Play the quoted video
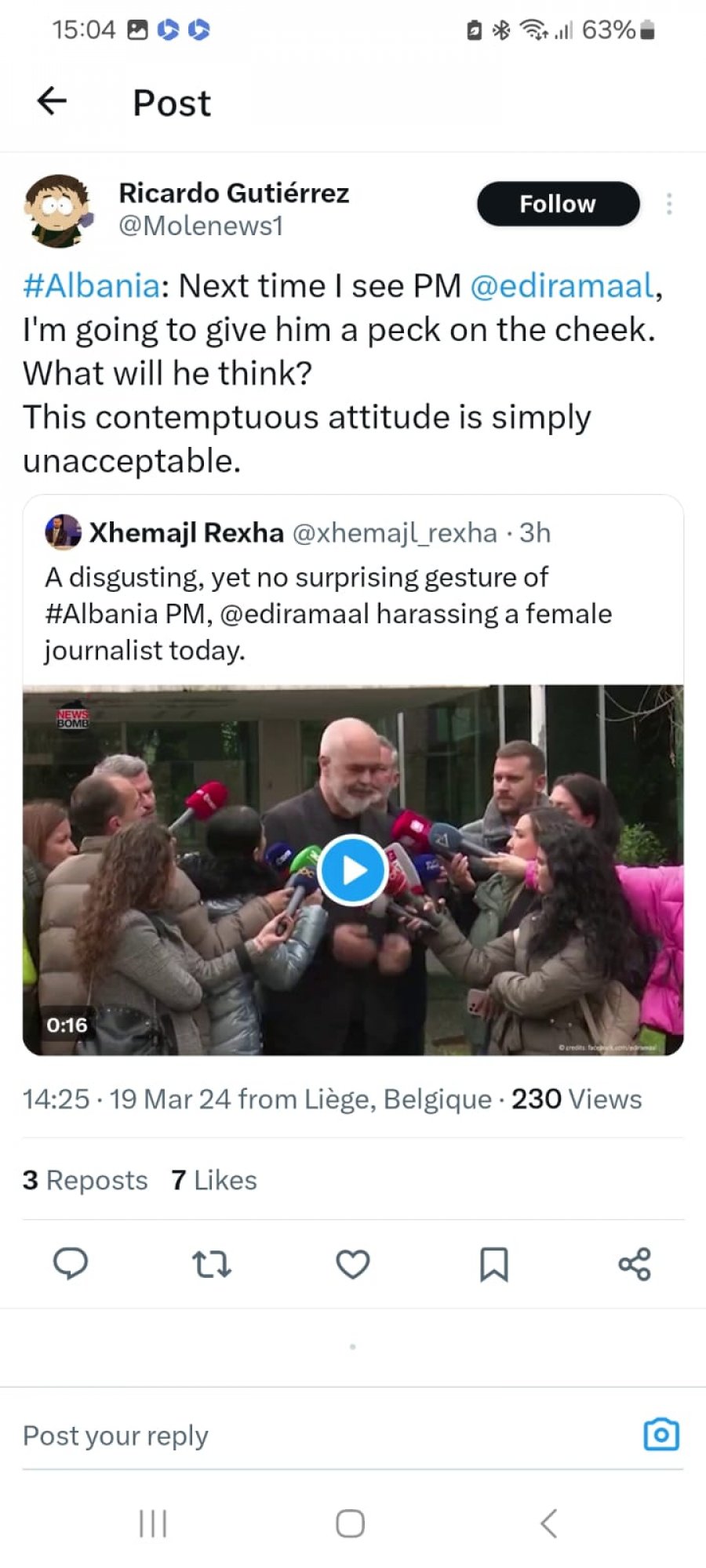 (x=353, y=870)
